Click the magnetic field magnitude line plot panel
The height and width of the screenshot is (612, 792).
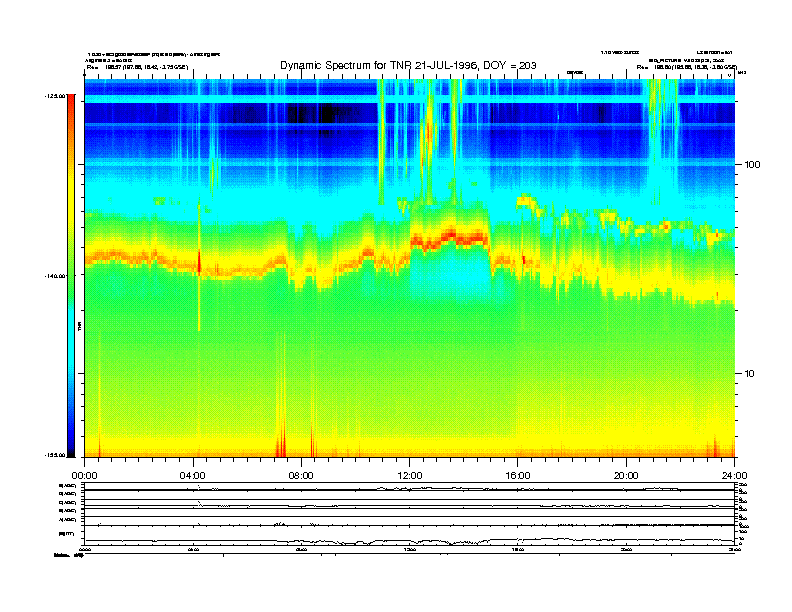409,535
